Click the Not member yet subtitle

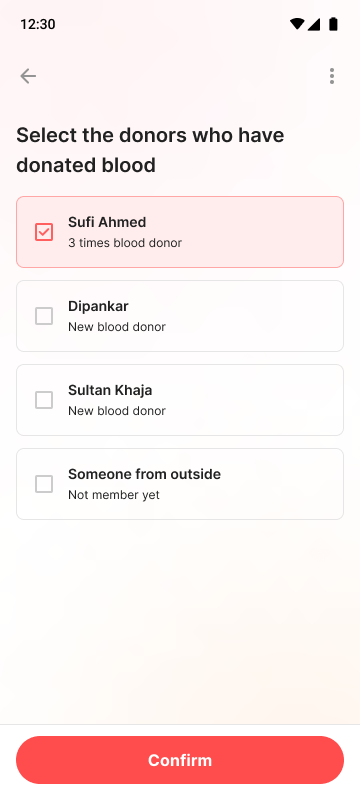[x=114, y=495]
